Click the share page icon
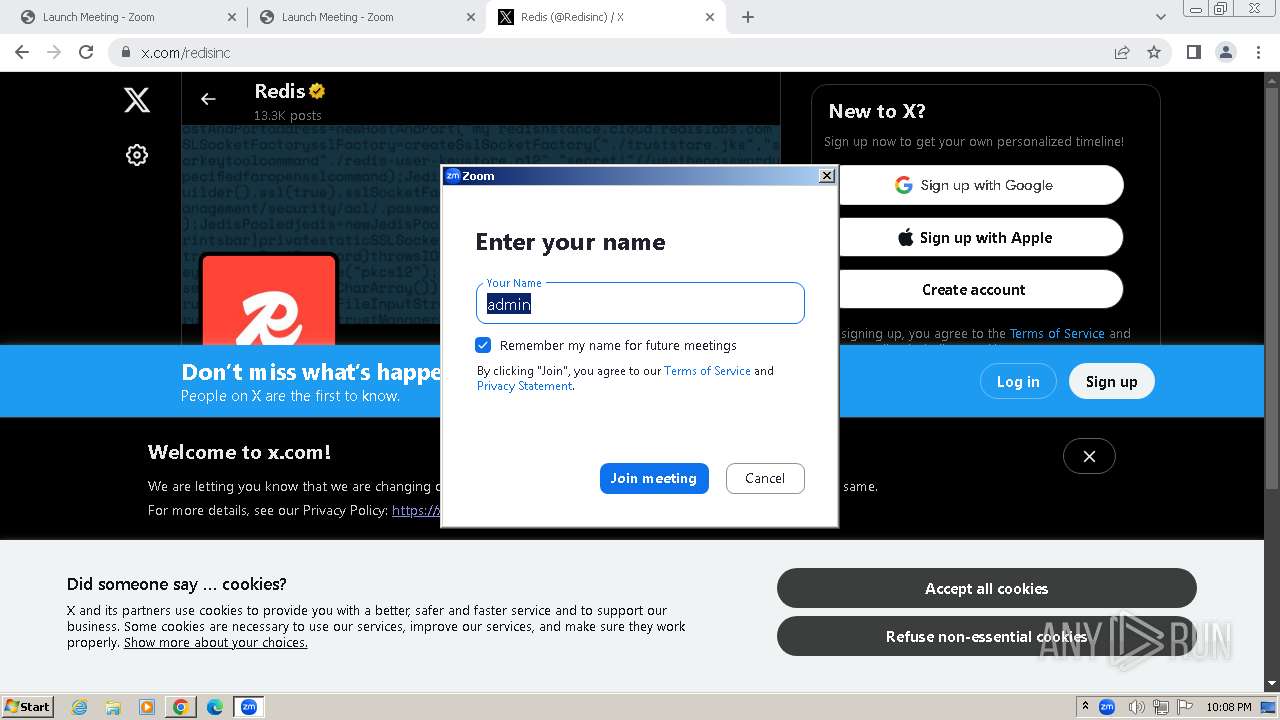 coord(1122,52)
